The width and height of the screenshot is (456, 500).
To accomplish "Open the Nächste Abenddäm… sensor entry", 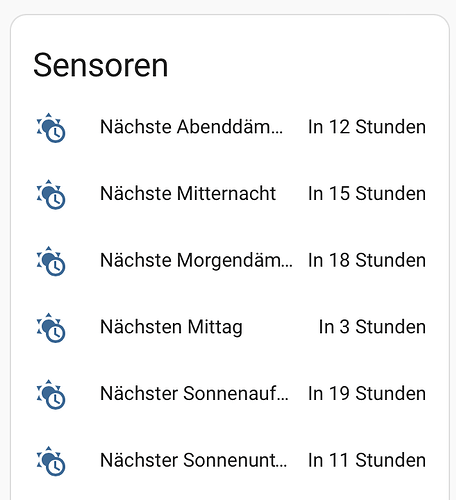I will tap(192, 127).
